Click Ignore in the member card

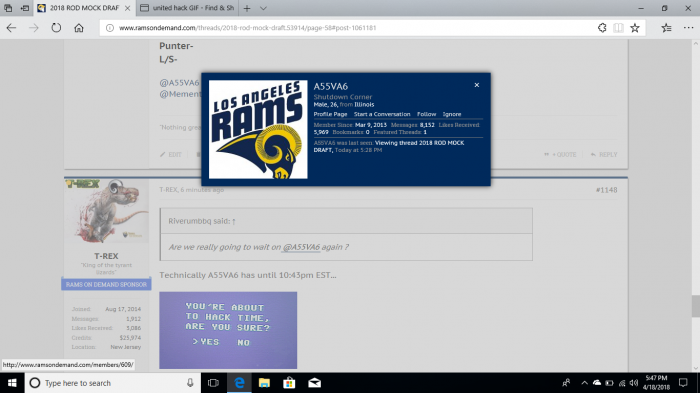point(452,114)
